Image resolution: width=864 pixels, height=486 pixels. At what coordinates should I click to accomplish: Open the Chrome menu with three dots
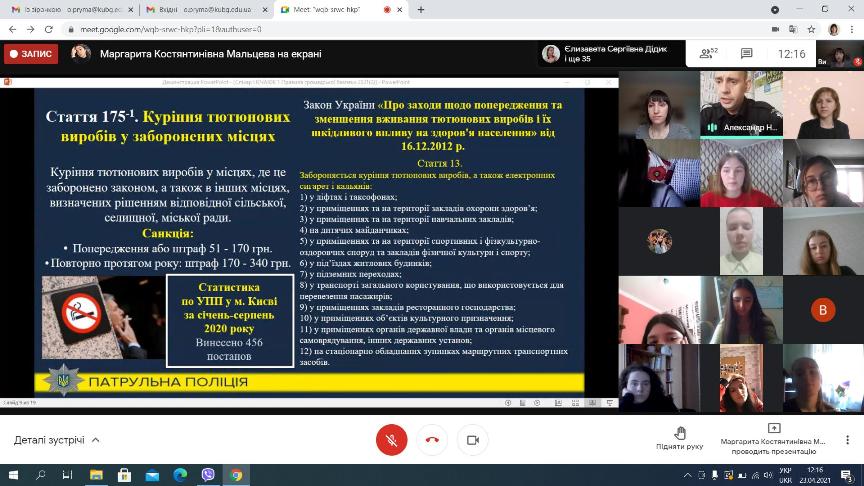pos(853,29)
